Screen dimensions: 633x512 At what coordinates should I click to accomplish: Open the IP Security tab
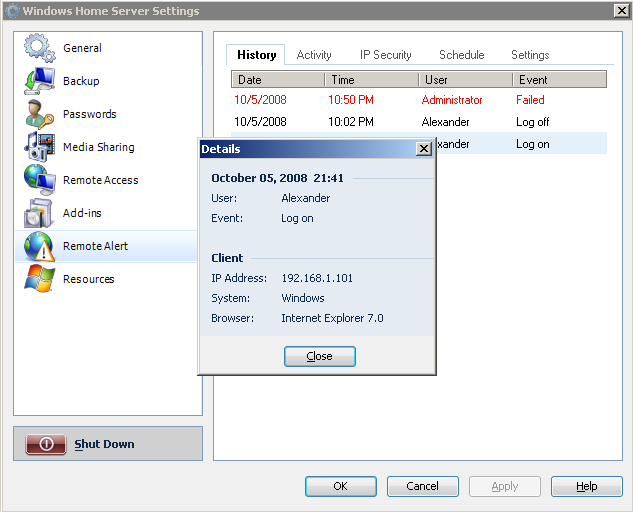386,55
